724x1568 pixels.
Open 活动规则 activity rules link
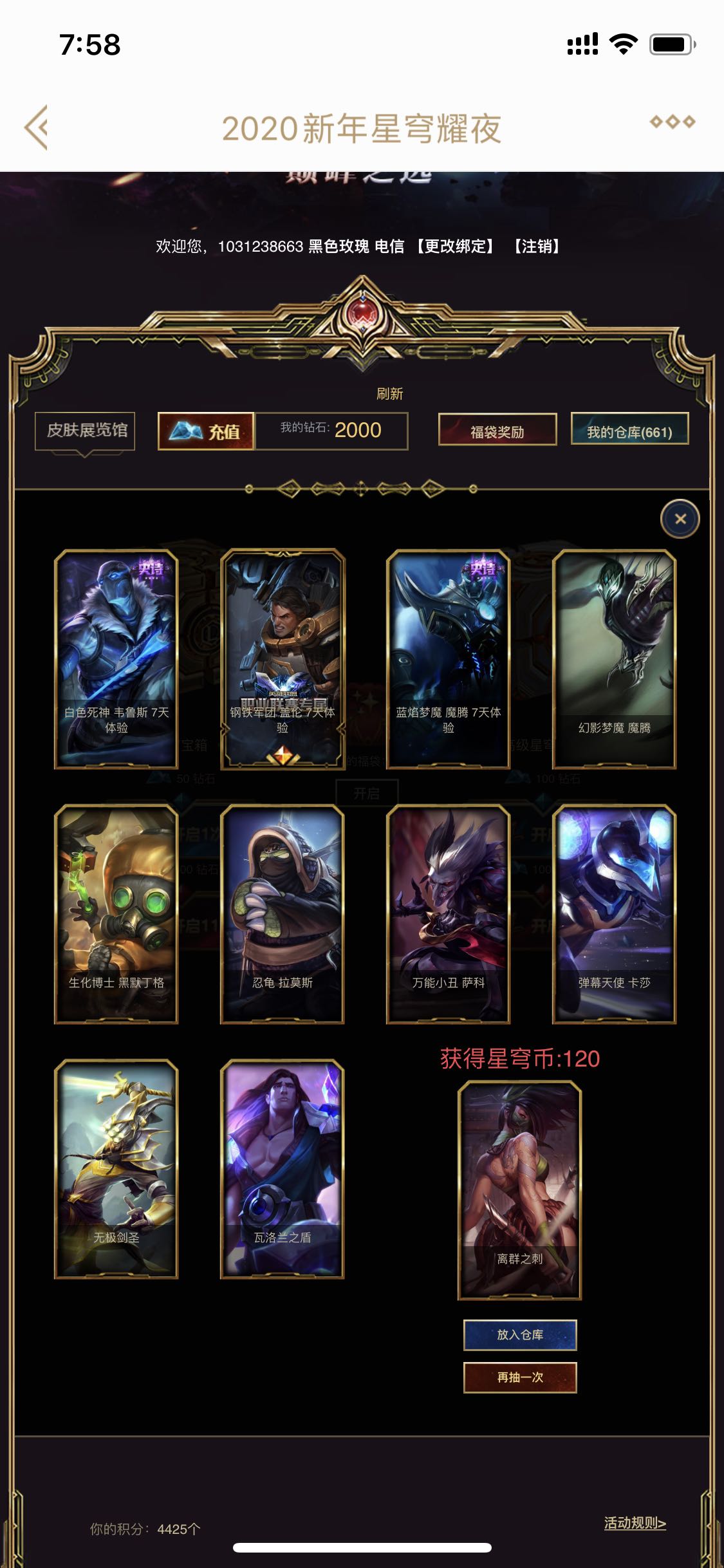(x=635, y=1523)
